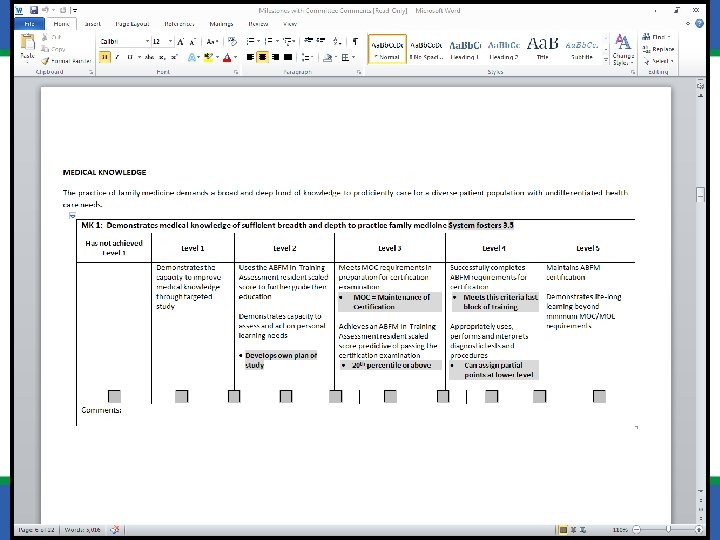
Task: Check the box centered under Level 4
Action: click(492, 396)
